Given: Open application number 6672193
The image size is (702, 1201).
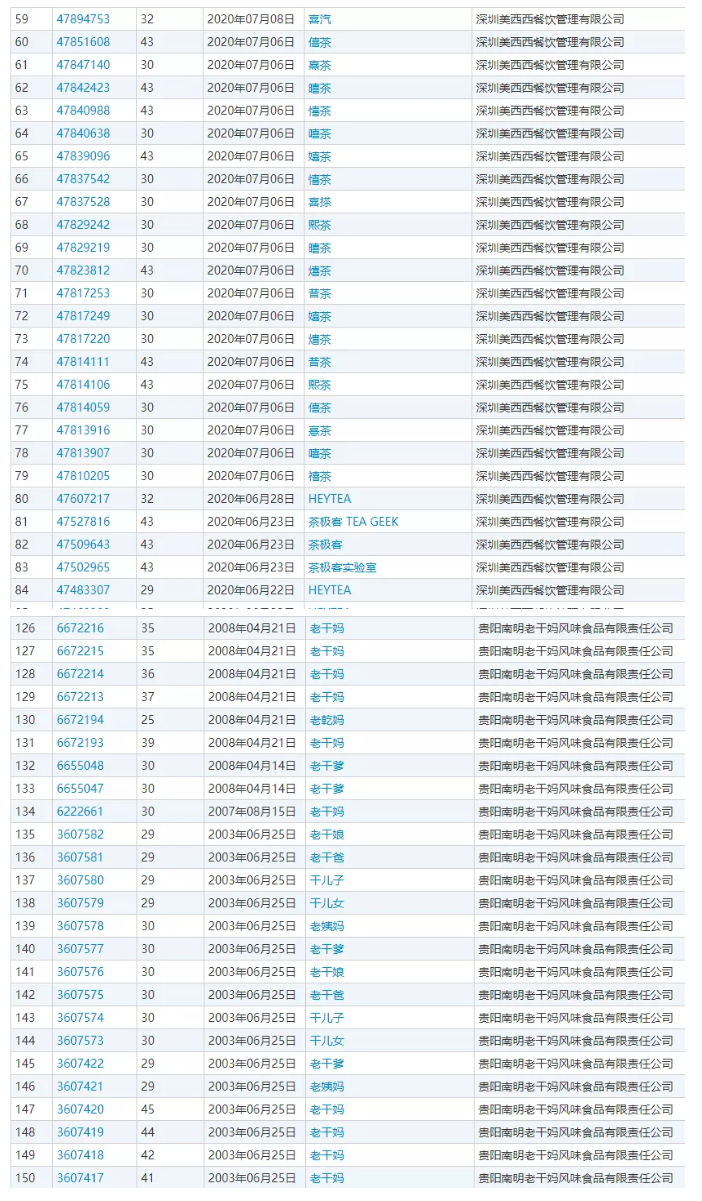Looking at the screenshot, I should [x=80, y=743].
